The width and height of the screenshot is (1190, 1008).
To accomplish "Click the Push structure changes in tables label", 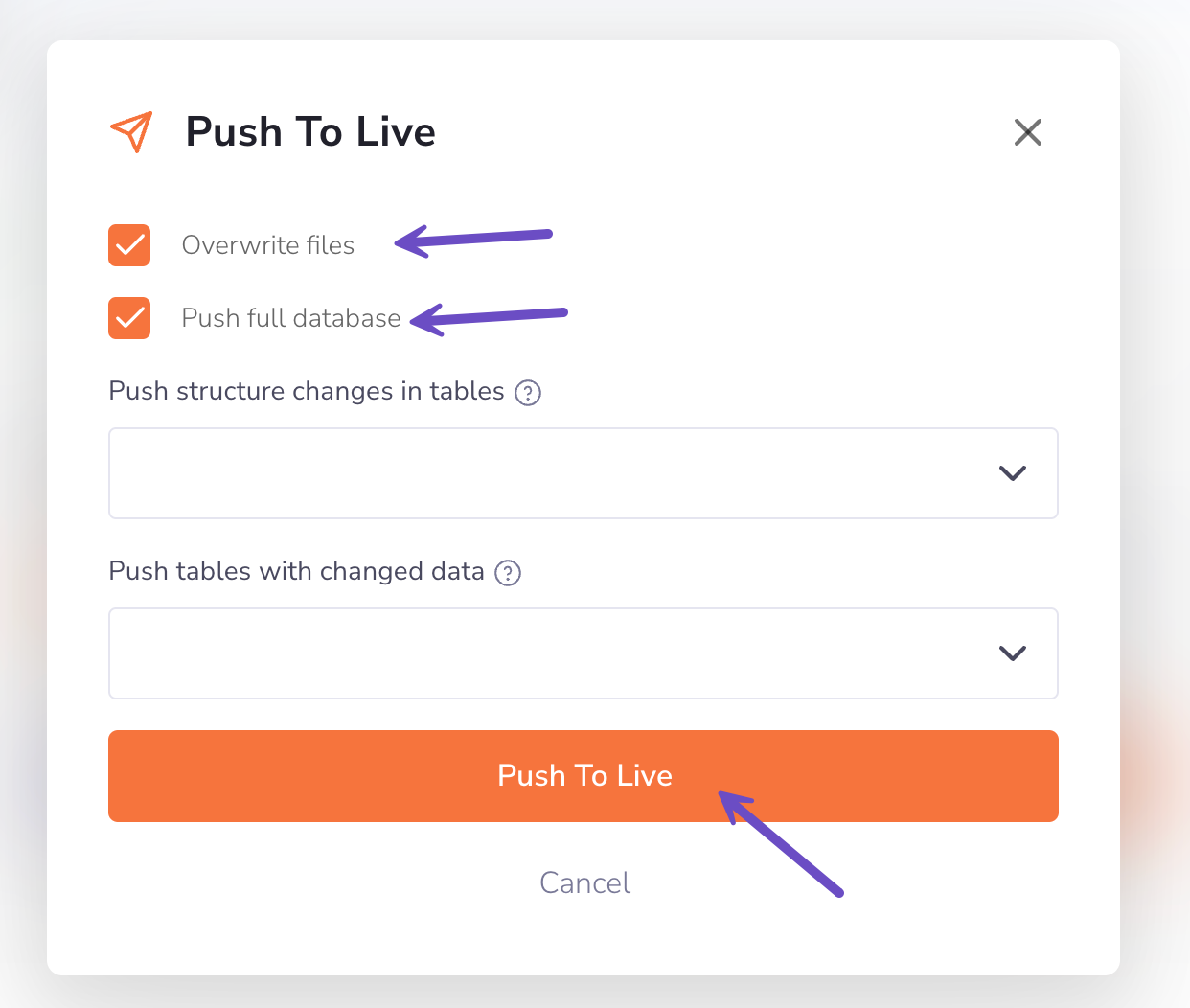I will click(307, 391).
